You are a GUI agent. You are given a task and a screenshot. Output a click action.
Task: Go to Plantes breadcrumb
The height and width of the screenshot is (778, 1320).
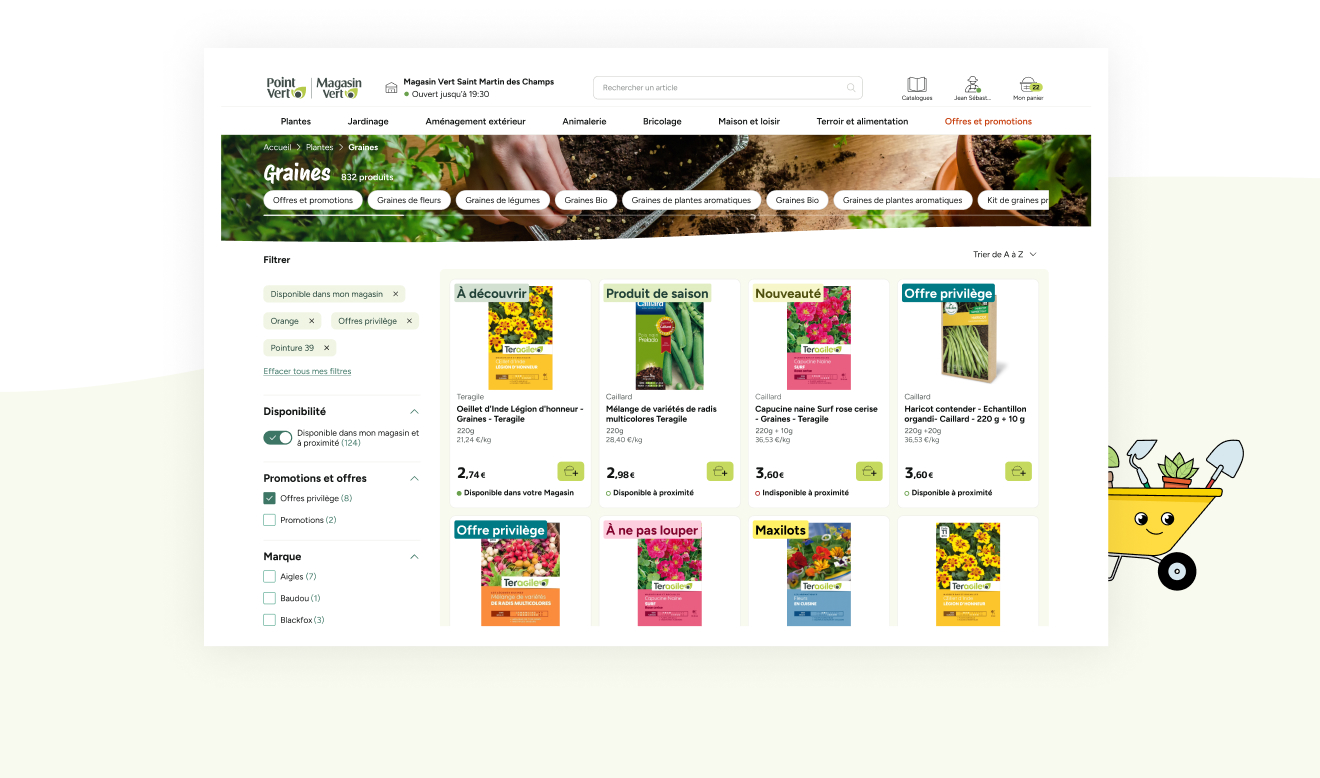[319, 147]
